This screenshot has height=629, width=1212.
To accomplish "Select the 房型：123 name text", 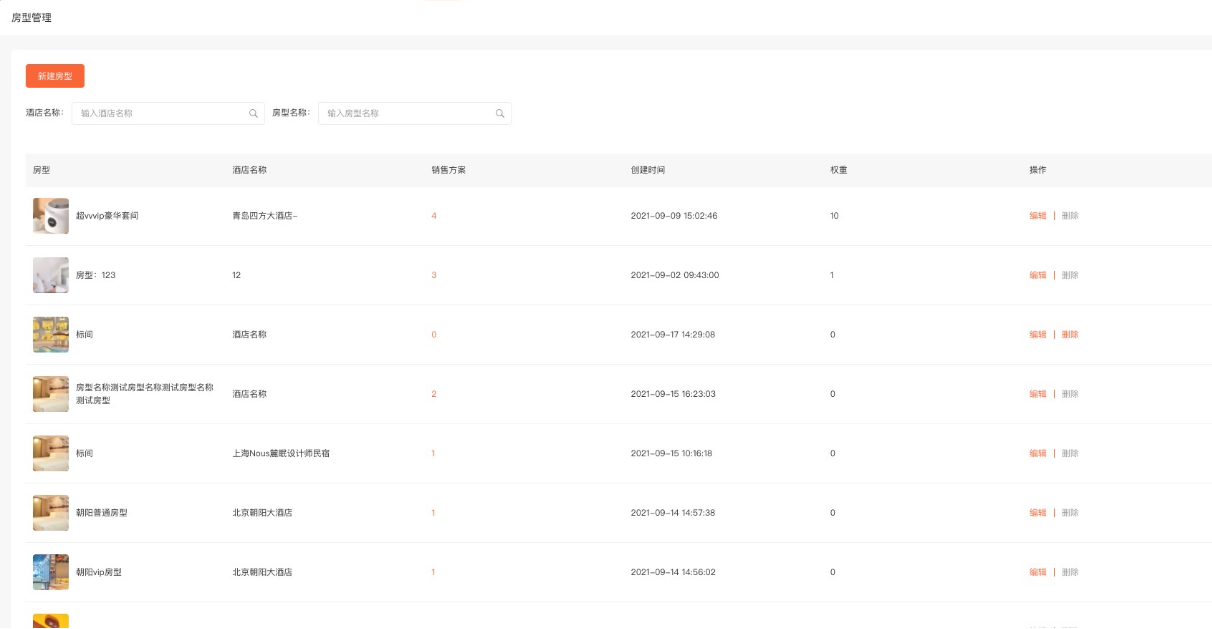I will (x=96, y=275).
